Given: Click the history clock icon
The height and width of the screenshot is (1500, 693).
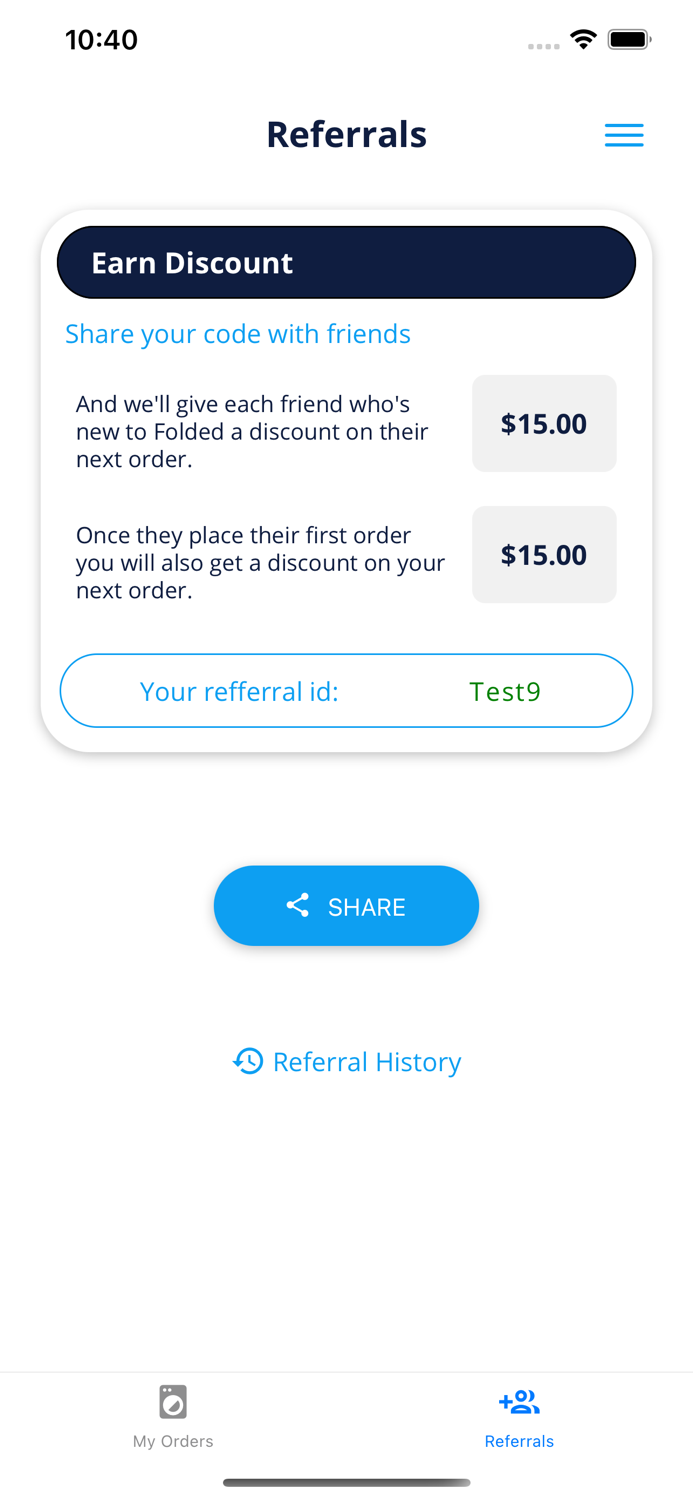Looking at the screenshot, I should [248, 1061].
